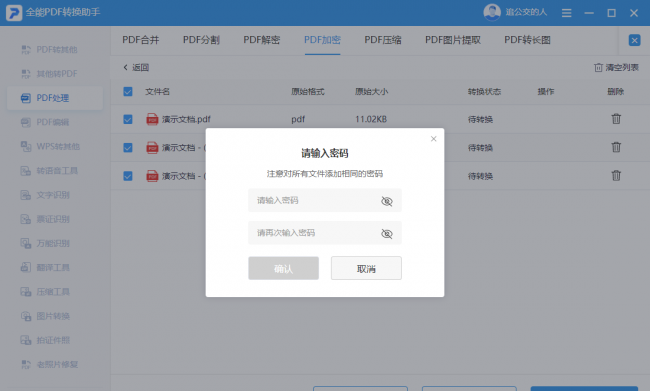Viewport: 650px width, 391px height.
Task: Click trash icon of the last file row
Action: 616,175
